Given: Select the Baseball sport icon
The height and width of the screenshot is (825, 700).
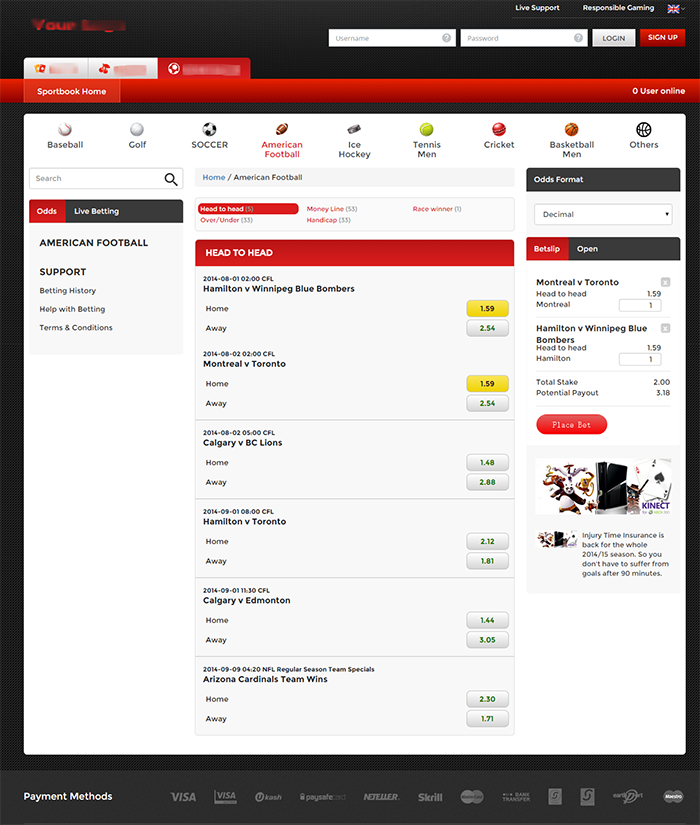Looking at the screenshot, I should point(65,130).
